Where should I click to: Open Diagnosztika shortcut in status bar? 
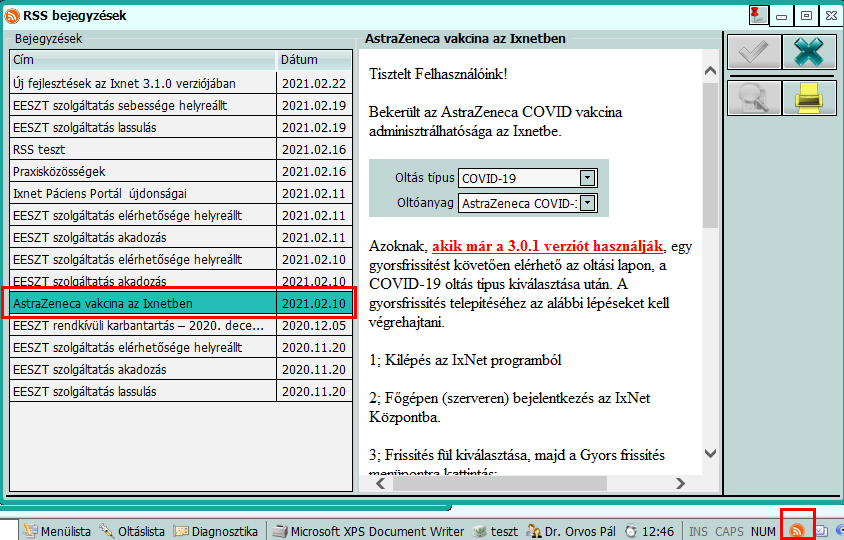coord(215,531)
